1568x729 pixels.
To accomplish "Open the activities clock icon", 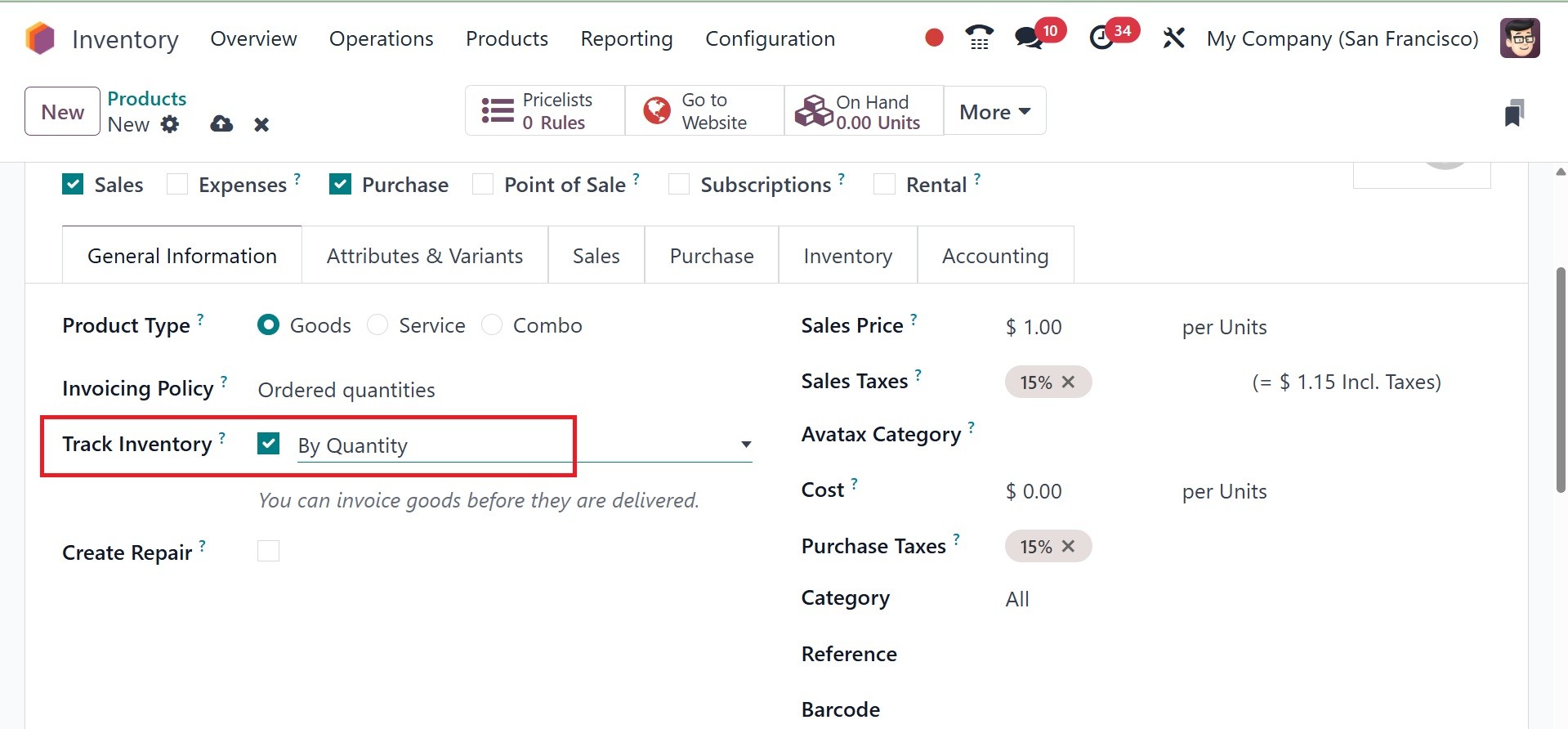I will (1101, 38).
